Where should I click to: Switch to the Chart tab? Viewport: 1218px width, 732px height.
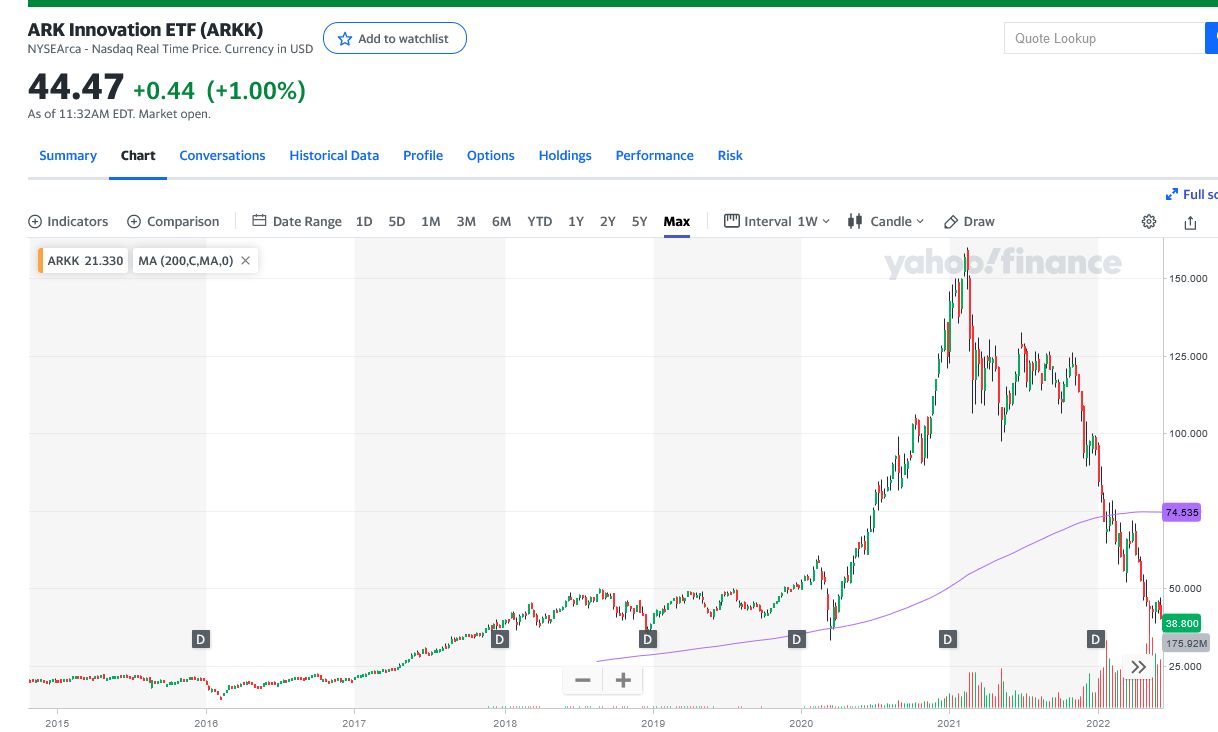click(x=138, y=156)
